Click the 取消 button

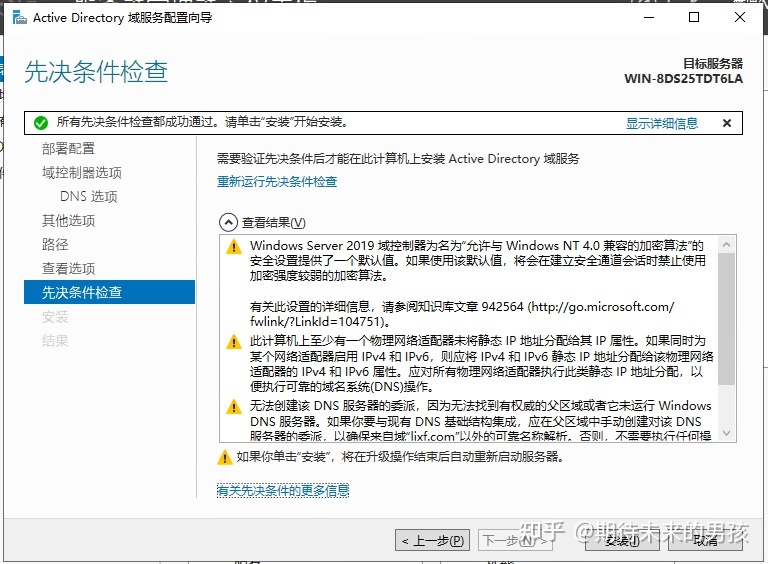705,540
